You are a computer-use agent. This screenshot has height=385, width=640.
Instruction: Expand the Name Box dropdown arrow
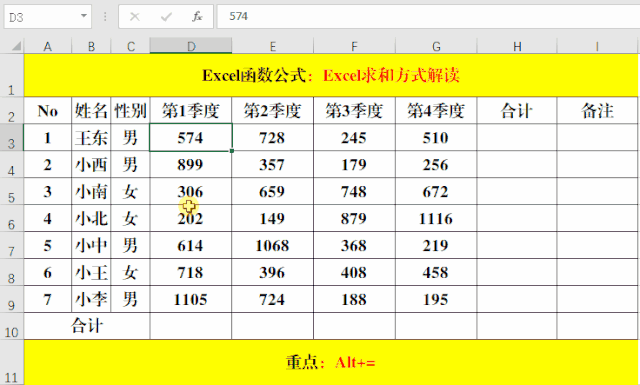84,16
